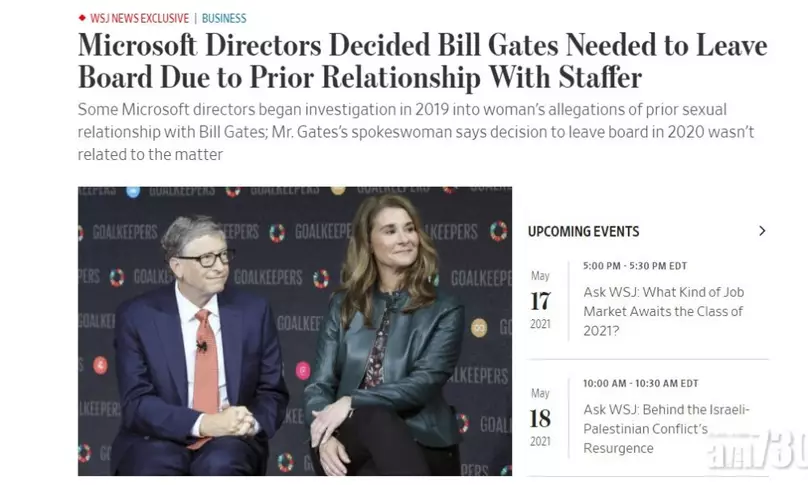Click the article subheadline about 2019 investigation
The width and height of the screenshot is (808, 485).
416,132
